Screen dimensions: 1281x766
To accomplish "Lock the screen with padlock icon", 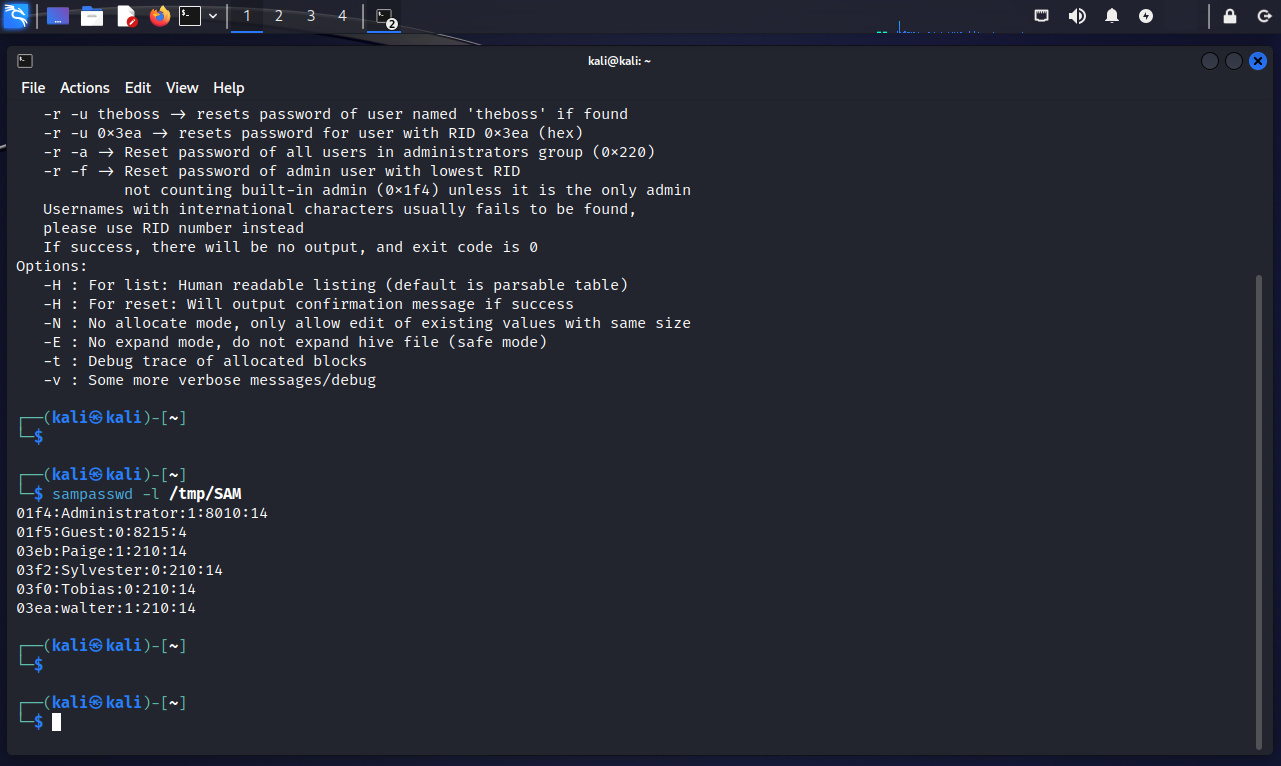I will 1230,16.
